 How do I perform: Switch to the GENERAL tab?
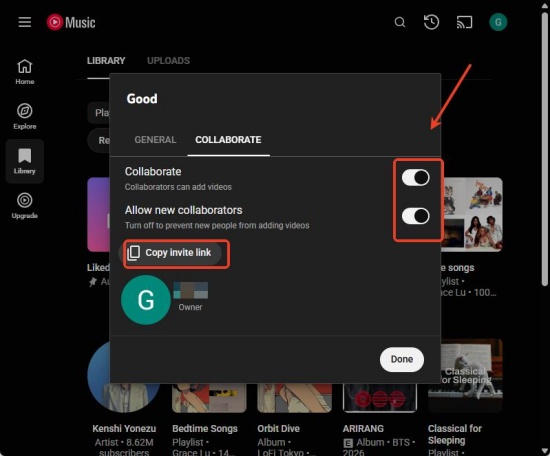click(x=155, y=140)
